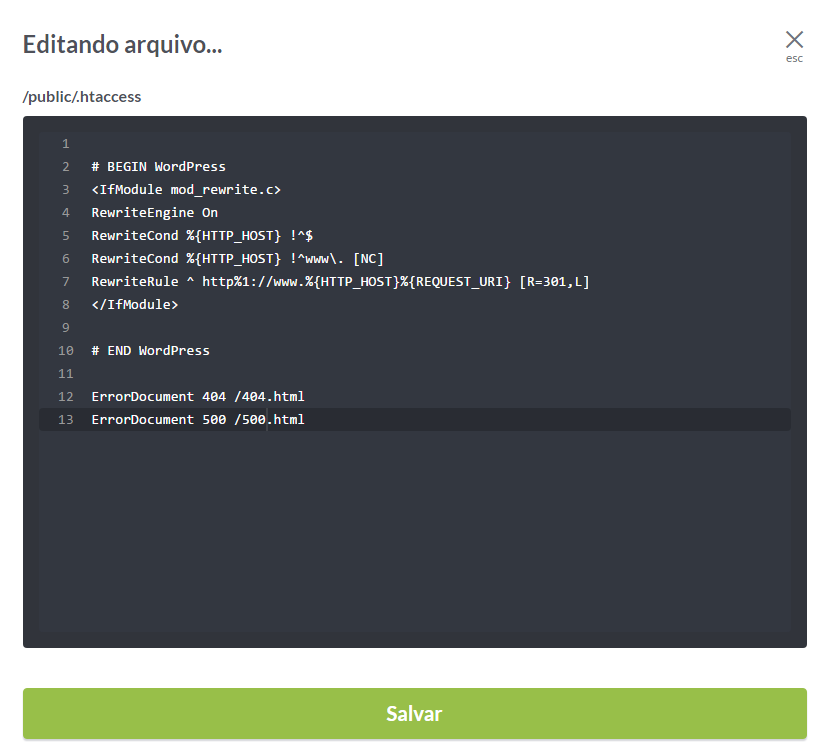Click the '/public/.htaccess' file path label
The height and width of the screenshot is (753, 830).
point(82,97)
